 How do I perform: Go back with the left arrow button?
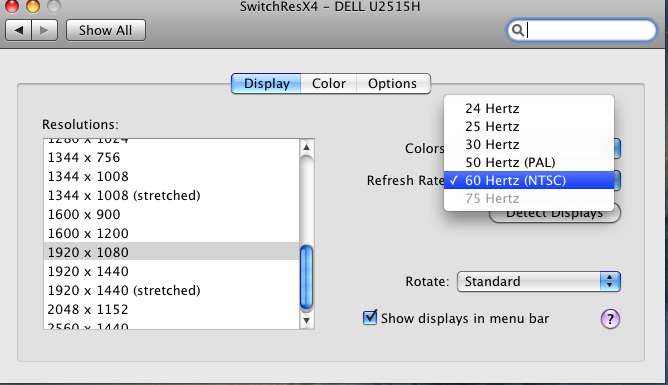pos(18,31)
